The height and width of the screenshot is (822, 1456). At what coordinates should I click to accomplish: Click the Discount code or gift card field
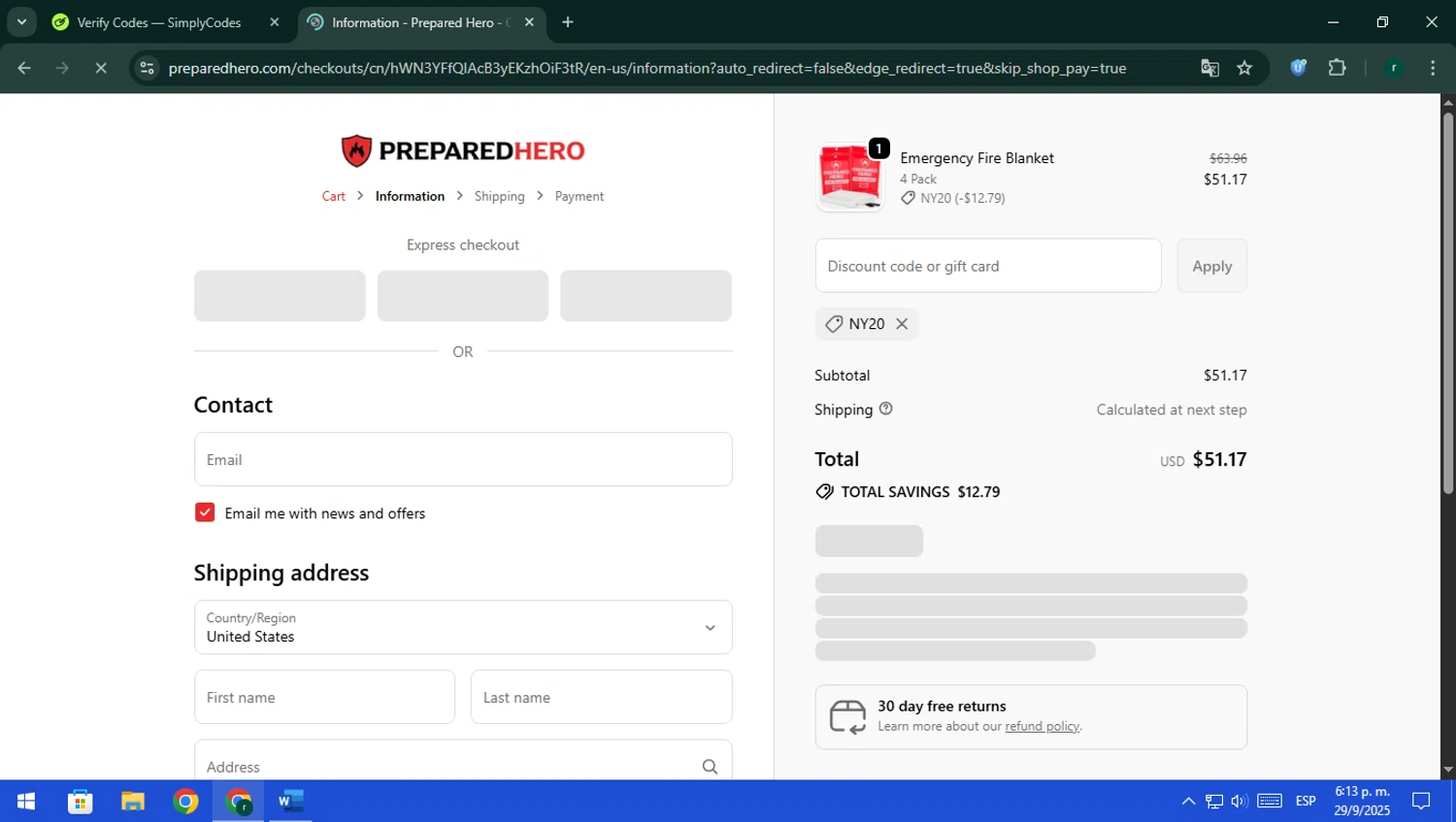(x=988, y=266)
